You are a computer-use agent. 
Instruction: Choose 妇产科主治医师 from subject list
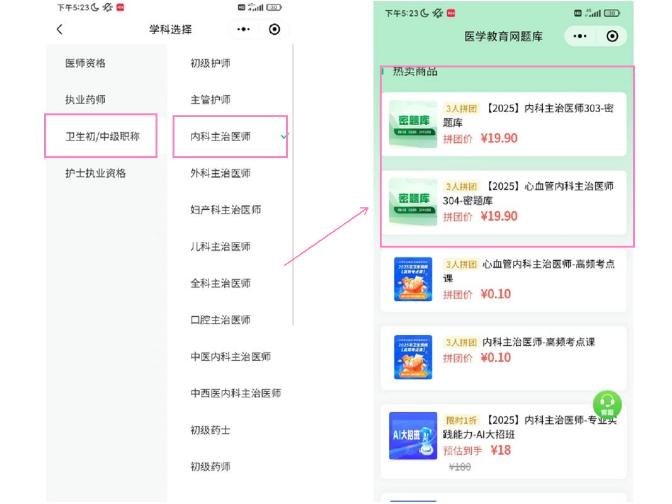pyautogui.click(x=225, y=210)
